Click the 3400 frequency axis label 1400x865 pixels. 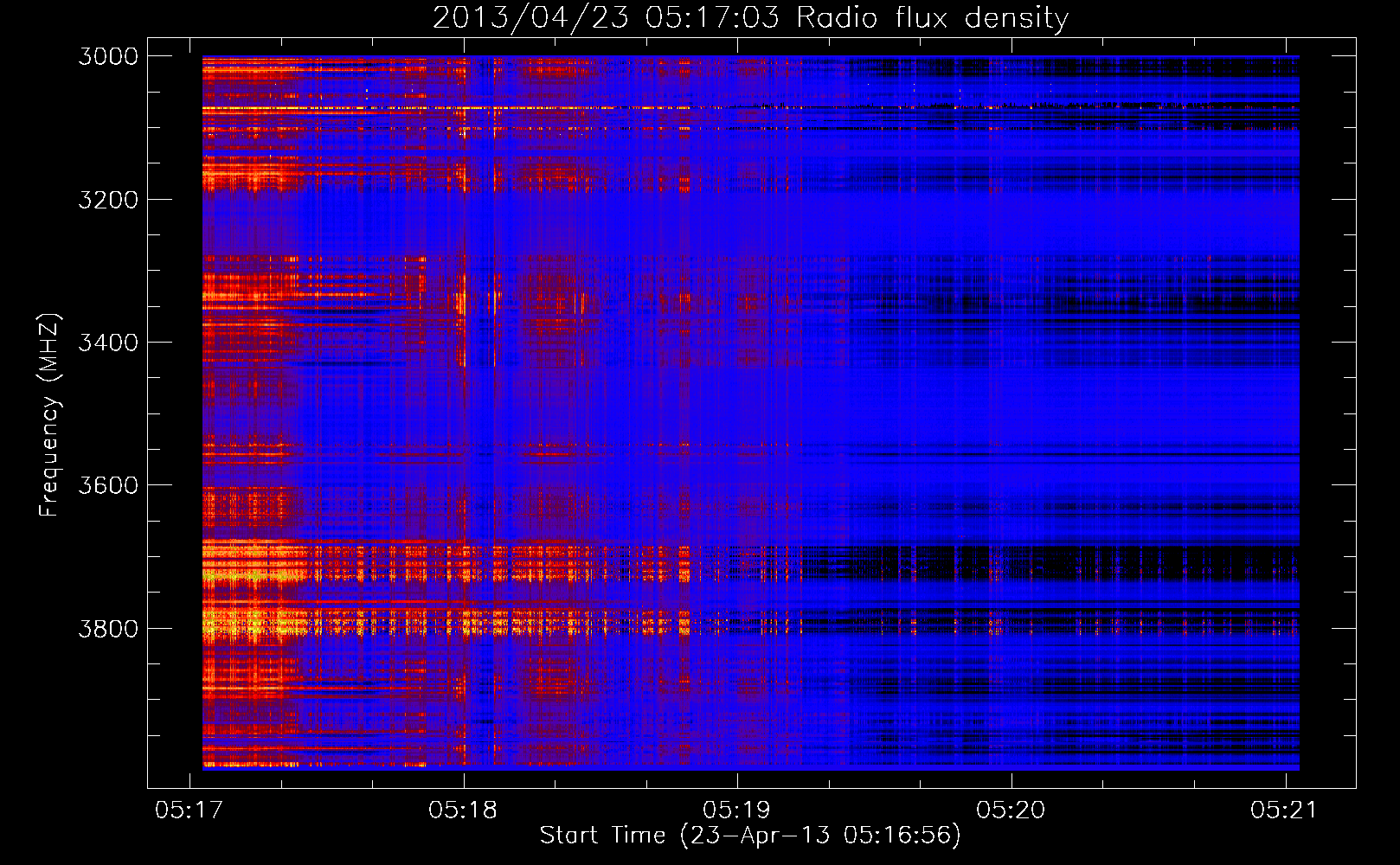pos(108,343)
